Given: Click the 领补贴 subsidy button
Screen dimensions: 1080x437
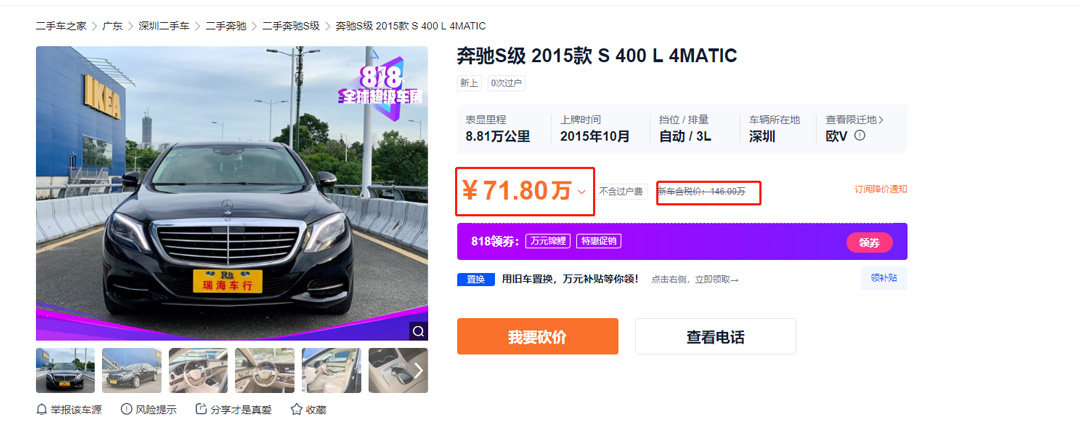Looking at the screenshot, I should (x=884, y=278).
